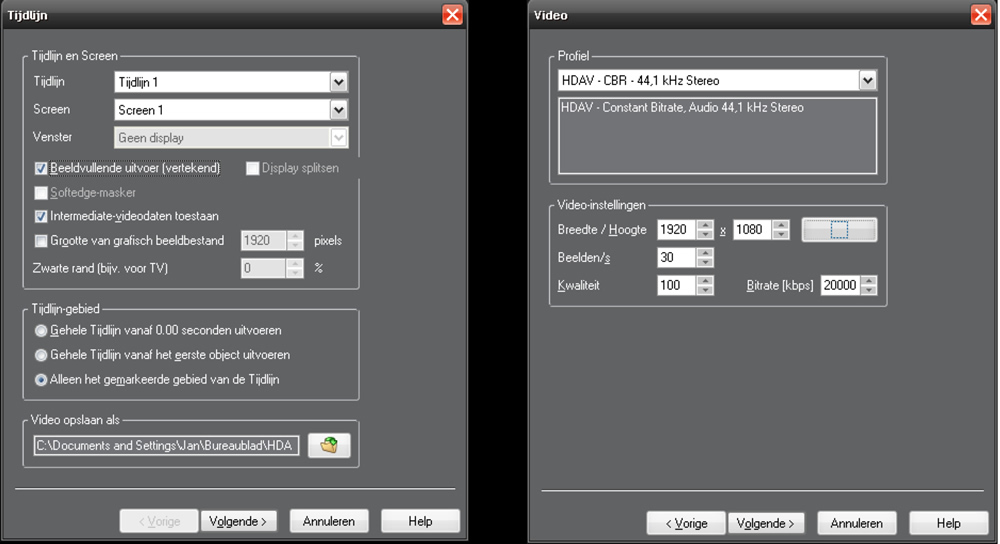1000x544 pixels.
Task: Click the Bitrate [kbps] input field
Action: tap(839, 286)
